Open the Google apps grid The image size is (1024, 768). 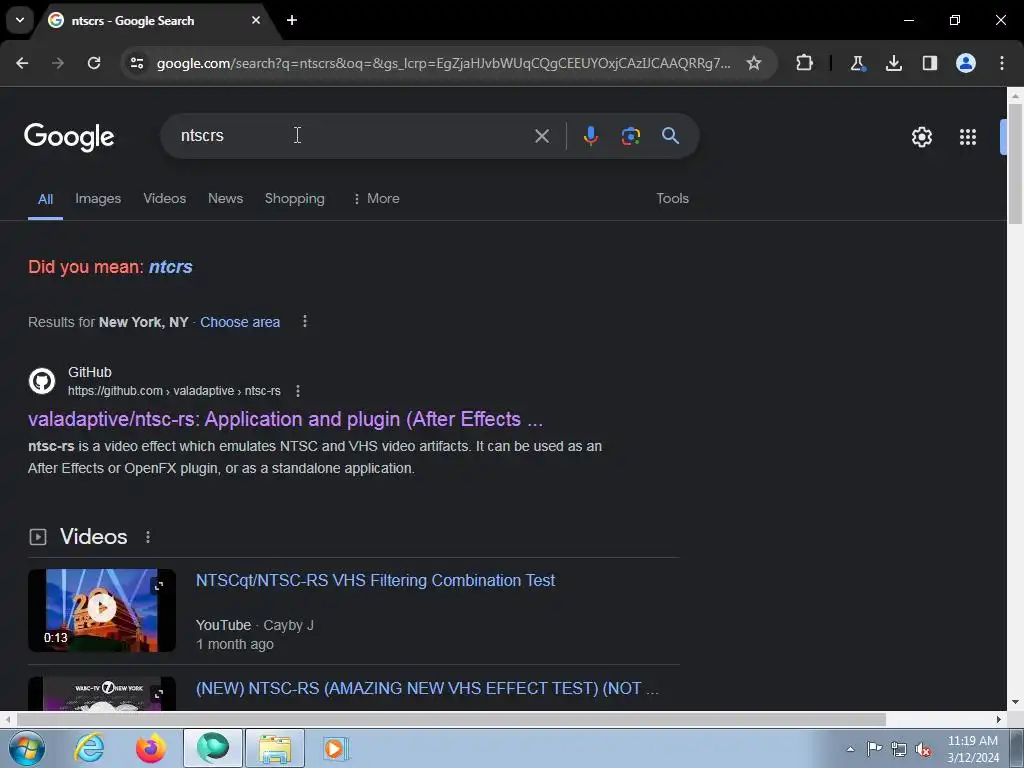click(968, 136)
